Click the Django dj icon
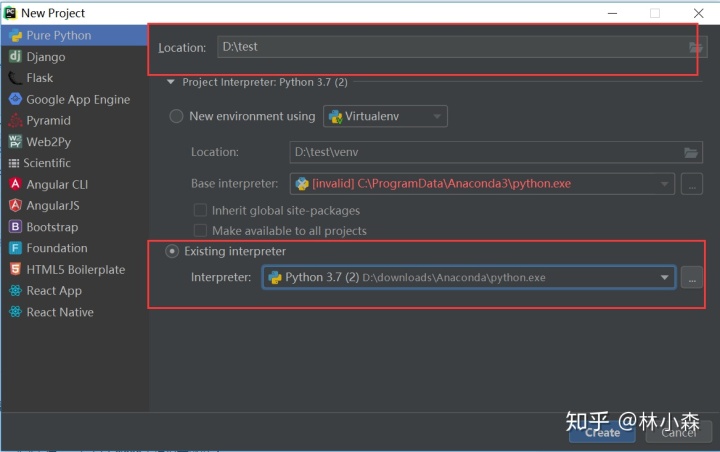The image size is (720, 452). [15, 56]
